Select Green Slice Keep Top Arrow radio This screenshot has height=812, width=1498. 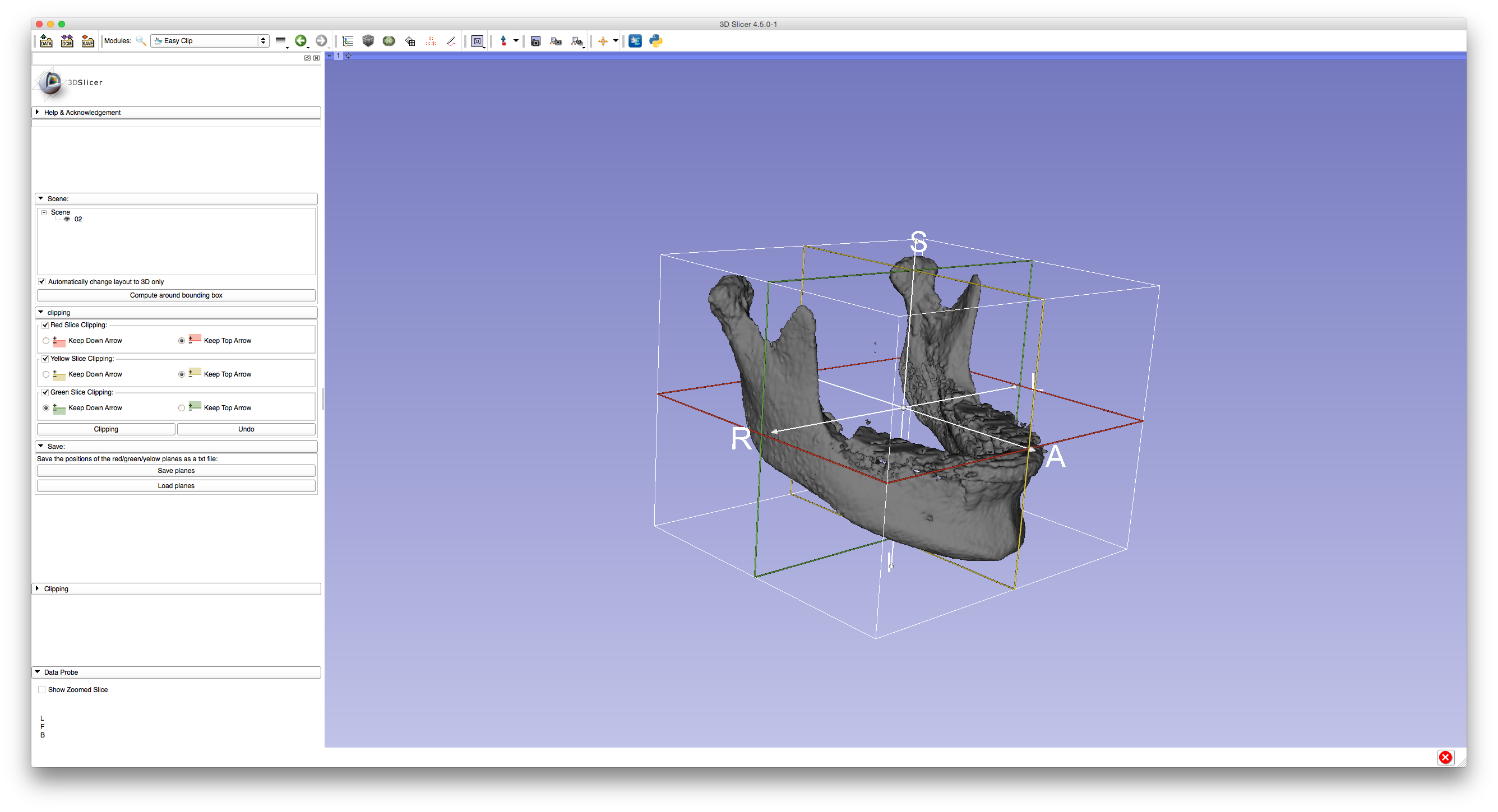pyautogui.click(x=182, y=408)
